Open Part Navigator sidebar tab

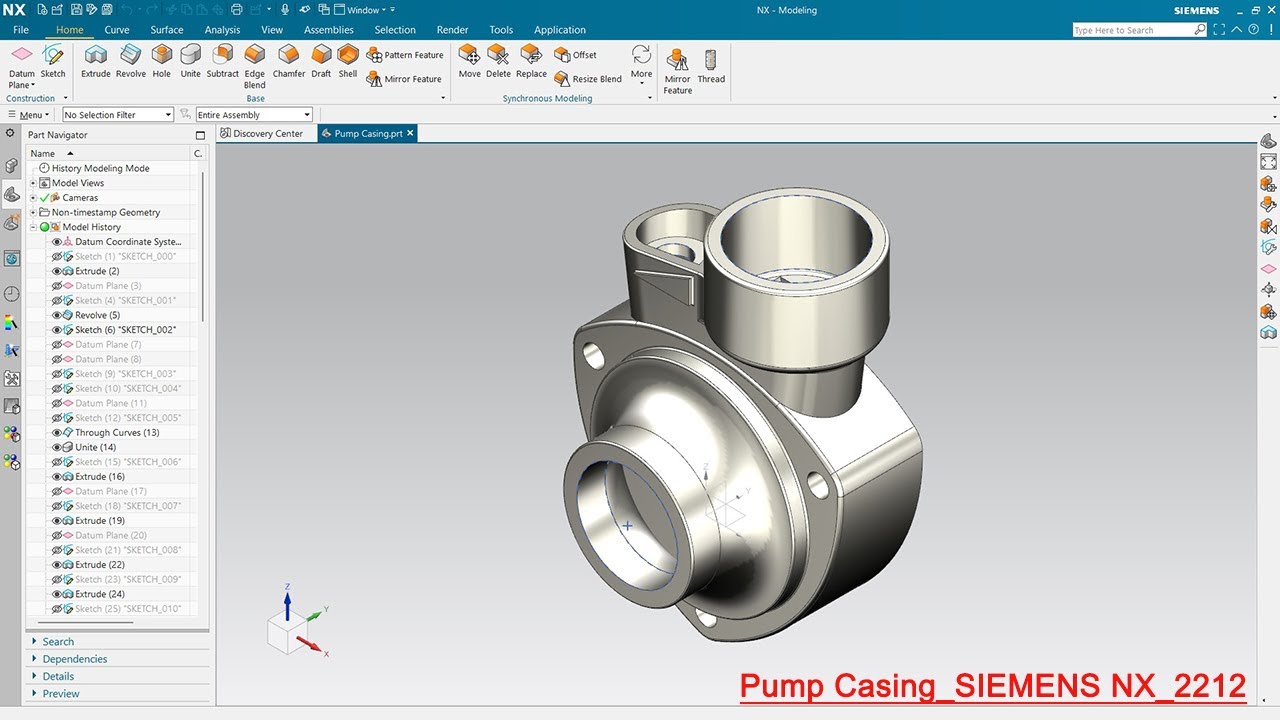pos(12,194)
